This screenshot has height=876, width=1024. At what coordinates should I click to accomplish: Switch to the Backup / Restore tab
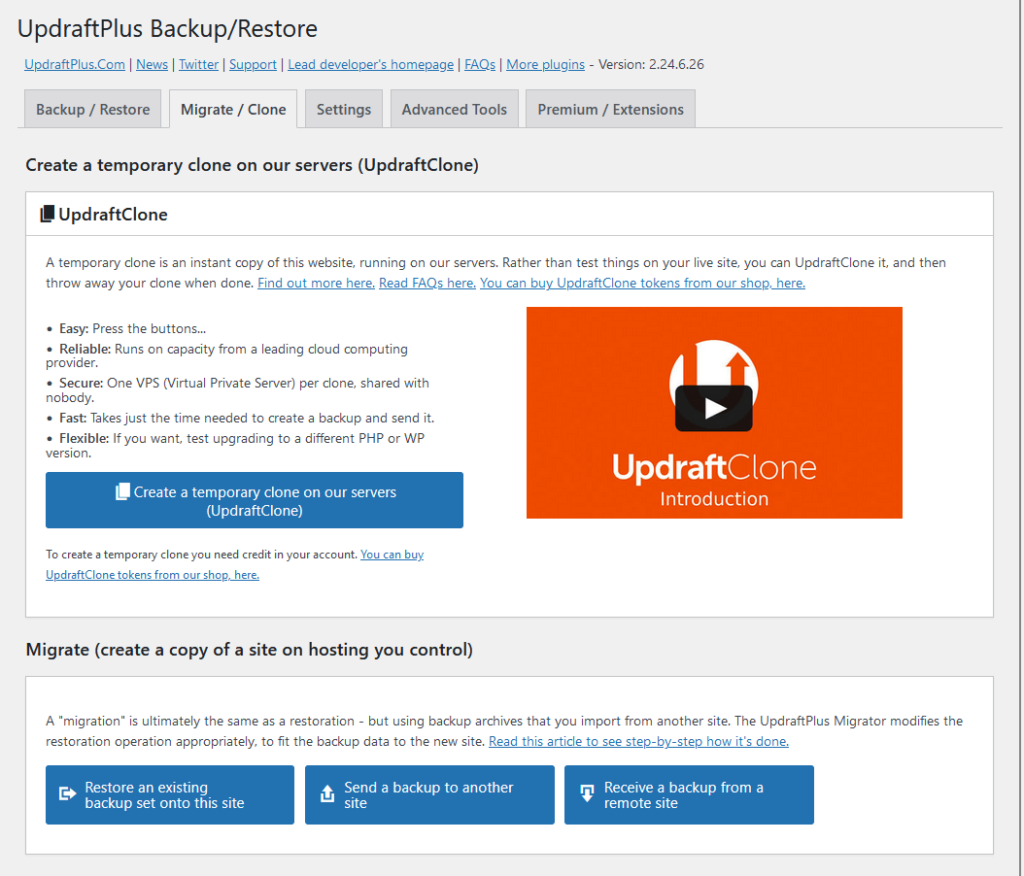pyautogui.click(x=93, y=109)
